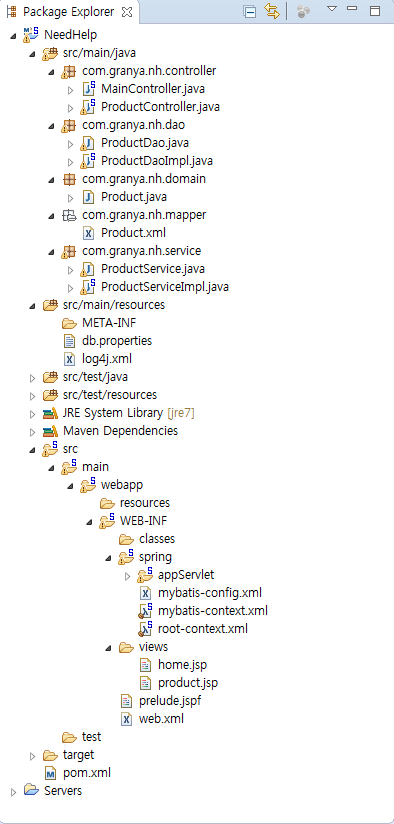Click the mybatis-context.xml Spring config icon
Image resolution: width=394 pixels, height=824 pixels.
pos(145,611)
